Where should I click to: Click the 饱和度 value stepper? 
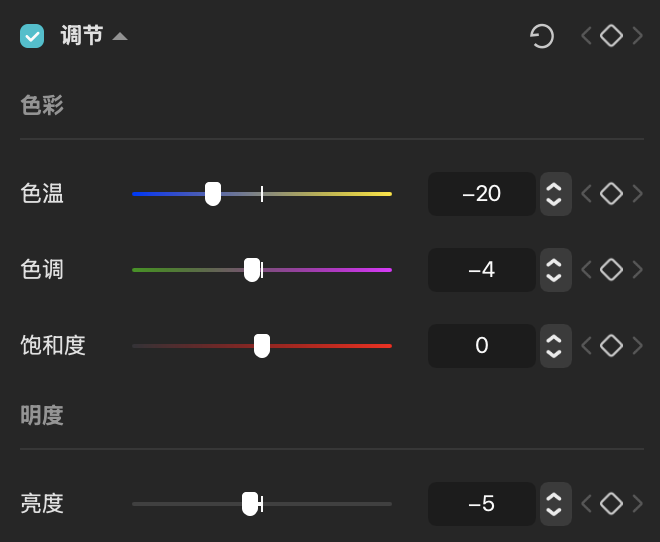[x=556, y=346]
